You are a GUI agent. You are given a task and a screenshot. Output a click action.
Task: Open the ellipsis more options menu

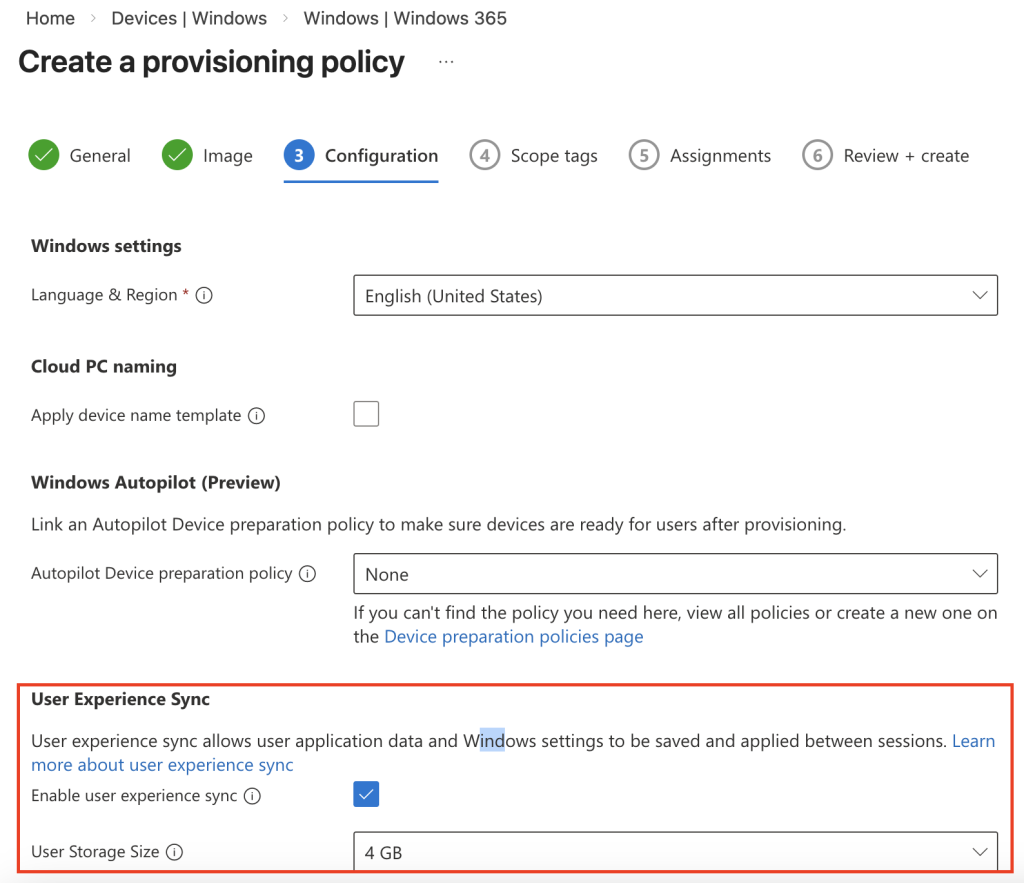(446, 62)
